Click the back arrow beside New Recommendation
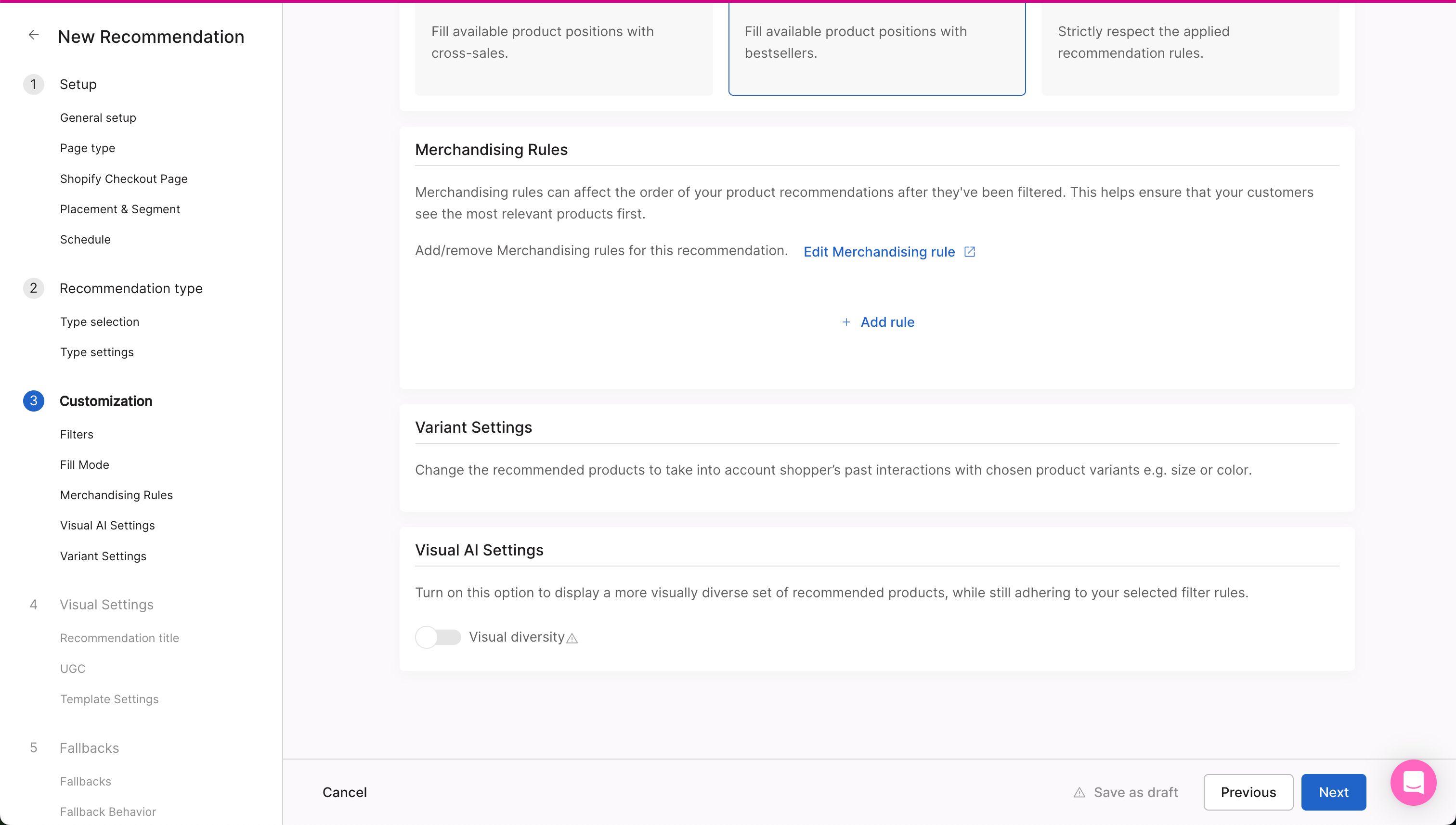1456x825 pixels. coord(33,35)
